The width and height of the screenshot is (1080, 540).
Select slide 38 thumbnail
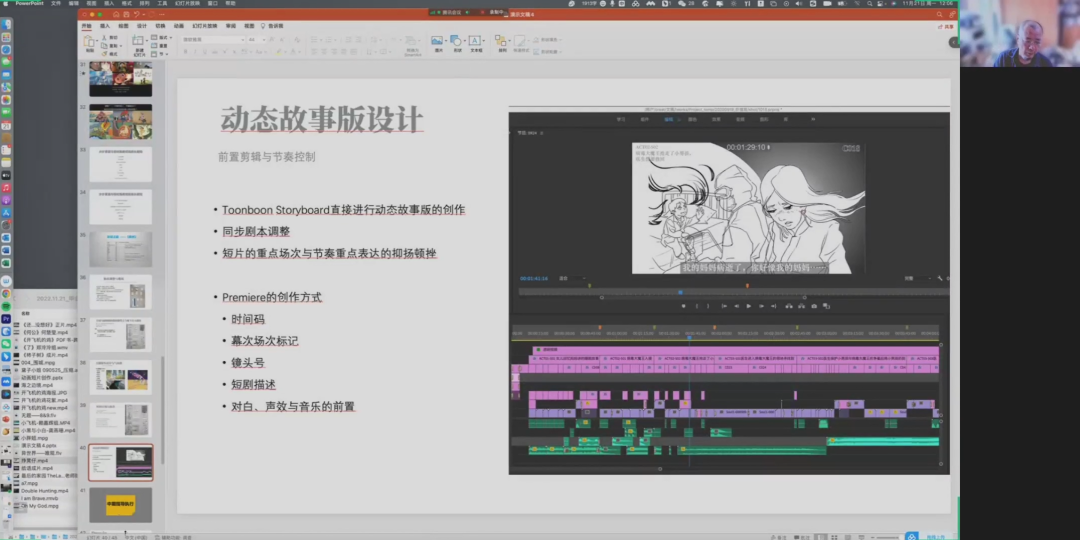[x=121, y=377]
